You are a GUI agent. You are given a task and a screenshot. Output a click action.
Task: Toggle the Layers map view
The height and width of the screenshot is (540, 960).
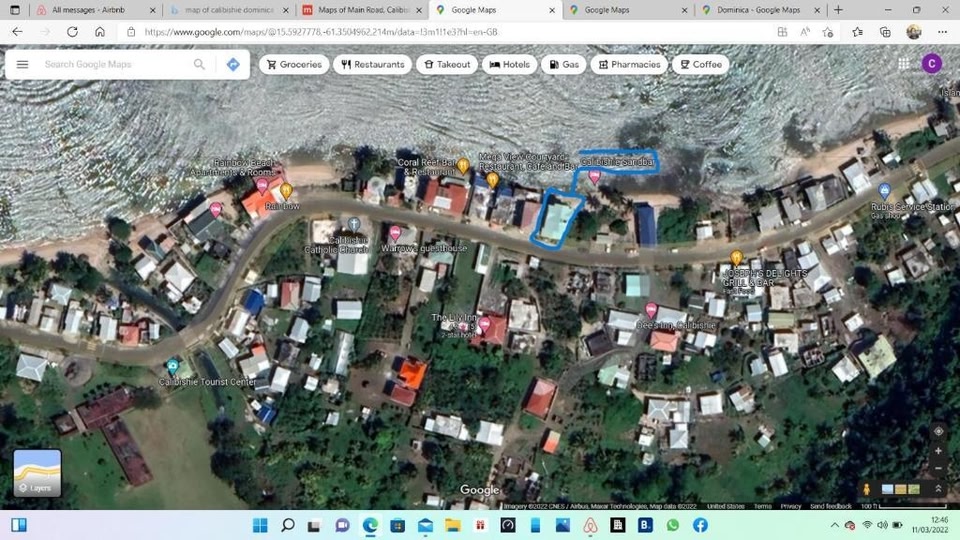click(x=37, y=473)
